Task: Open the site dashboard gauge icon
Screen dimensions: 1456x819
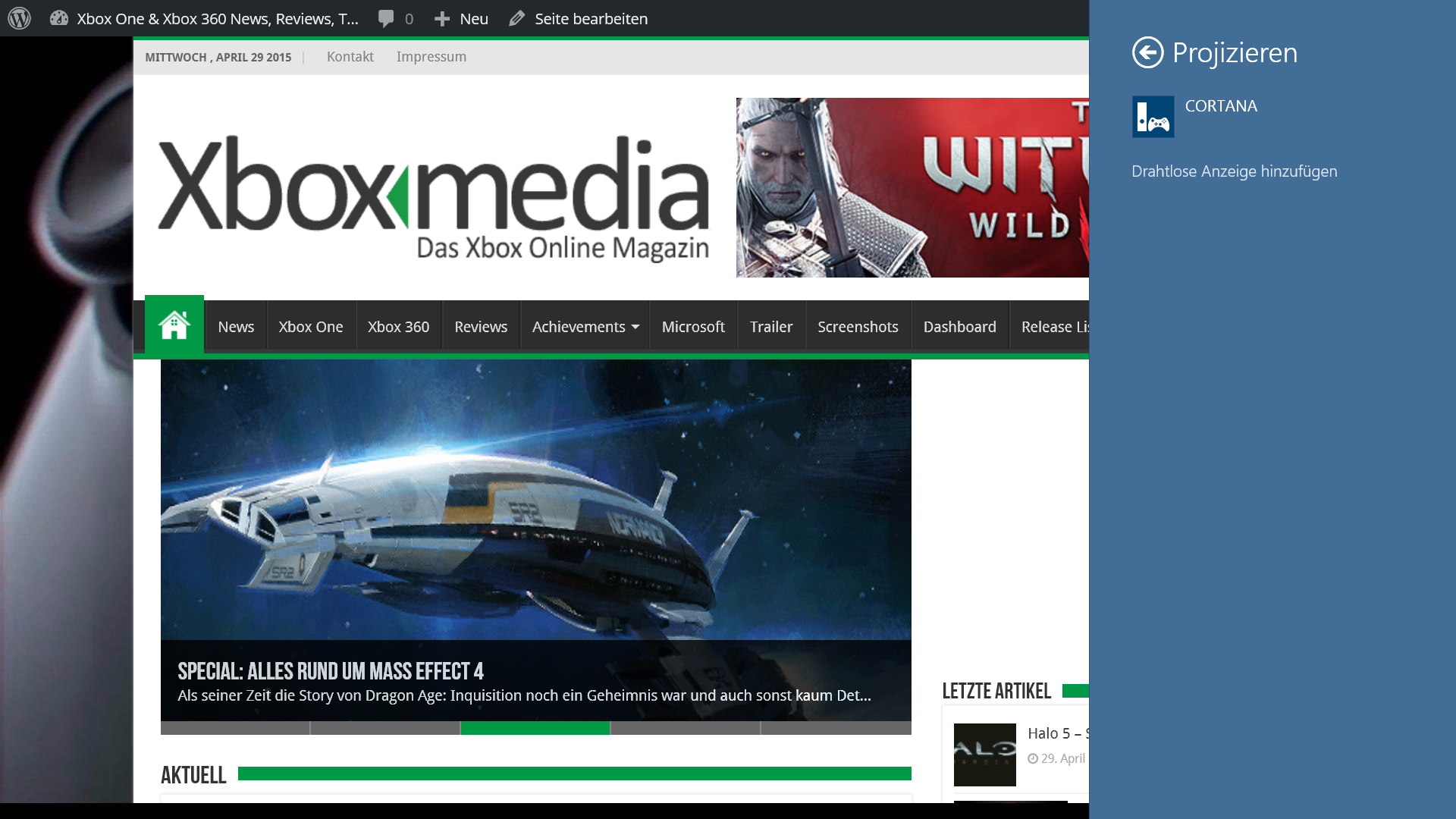Action: tap(59, 18)
